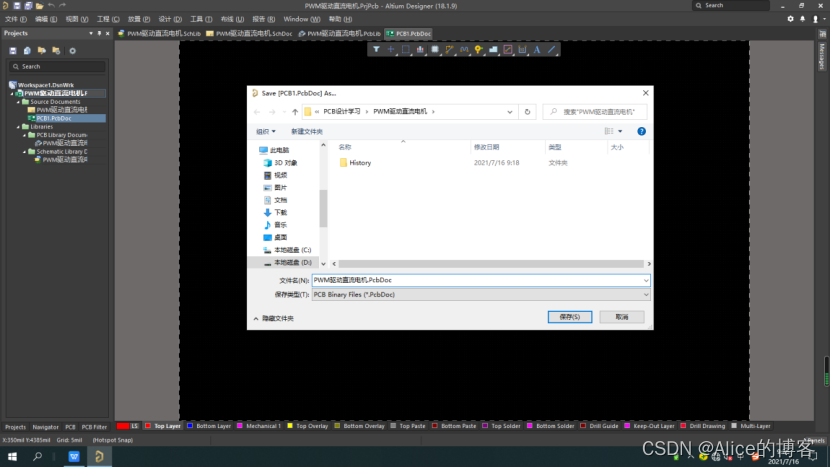Pick the Place Dimension tool
831x468 pixels.
[x=522, y=49]
